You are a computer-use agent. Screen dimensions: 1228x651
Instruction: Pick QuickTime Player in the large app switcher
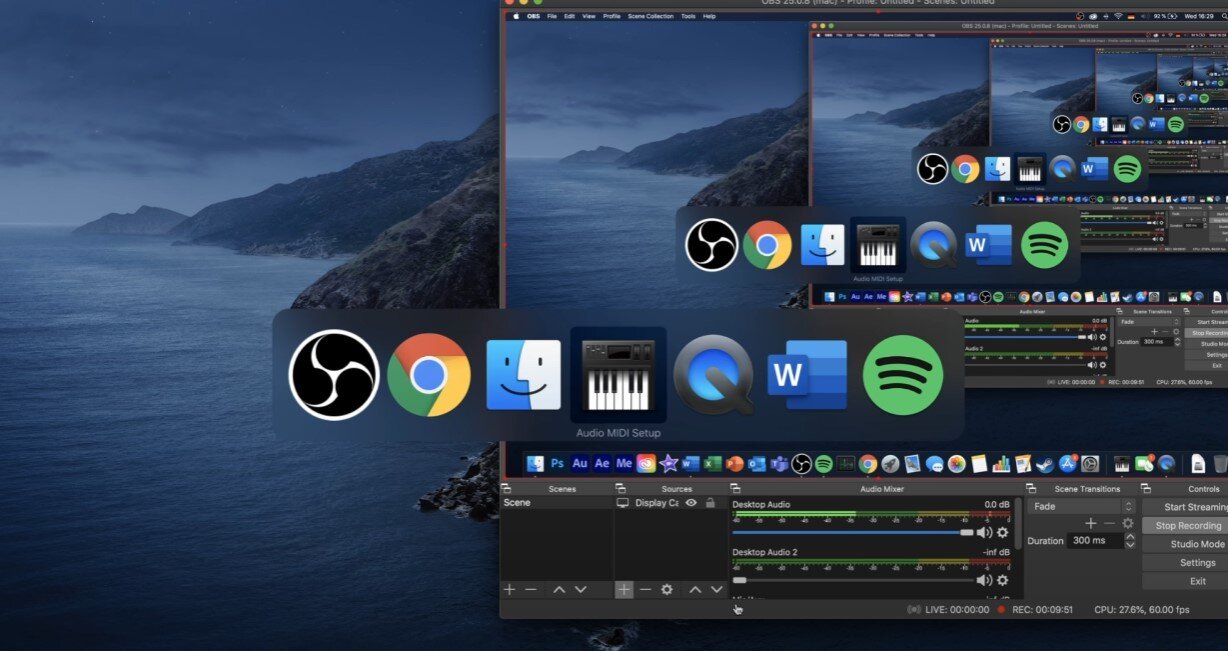click(x=713, y=375)
